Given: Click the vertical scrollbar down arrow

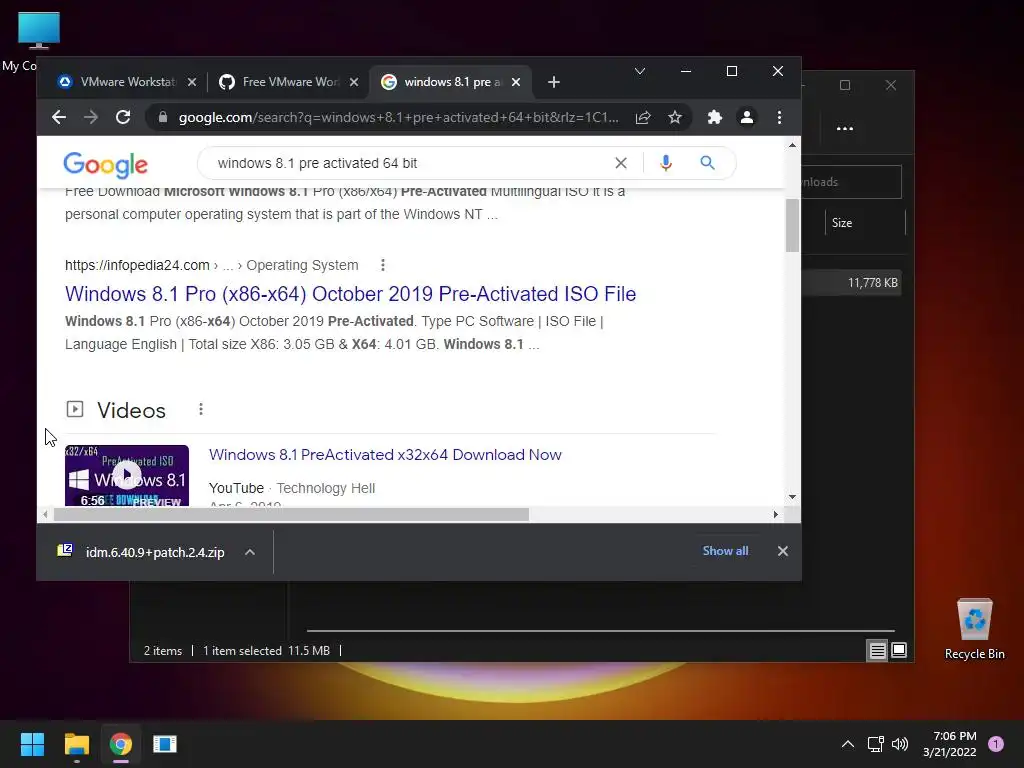Looking at the screenshot, I should pos(792,497).
